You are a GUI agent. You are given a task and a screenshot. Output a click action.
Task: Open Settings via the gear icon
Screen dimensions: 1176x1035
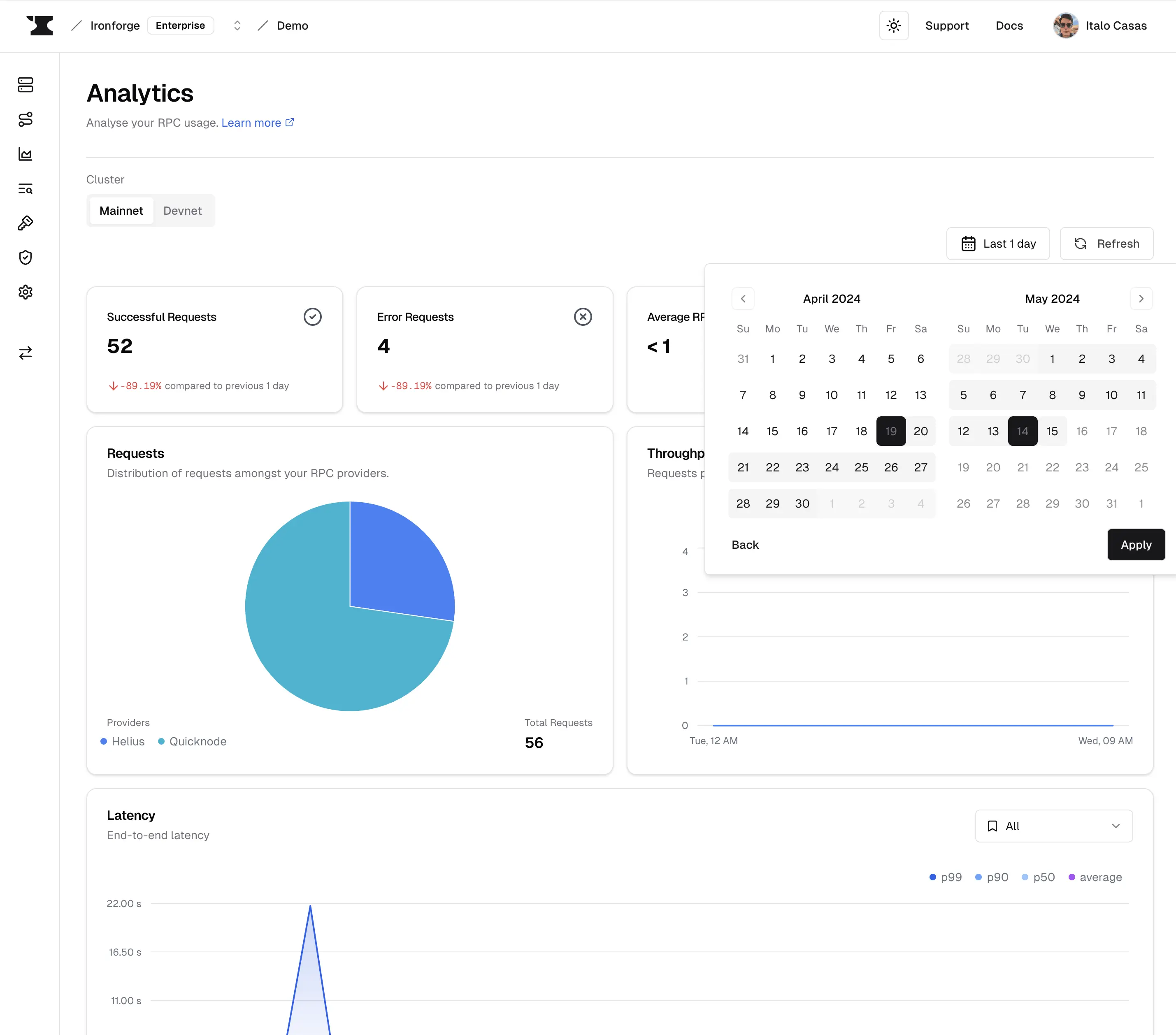point(26,292)
